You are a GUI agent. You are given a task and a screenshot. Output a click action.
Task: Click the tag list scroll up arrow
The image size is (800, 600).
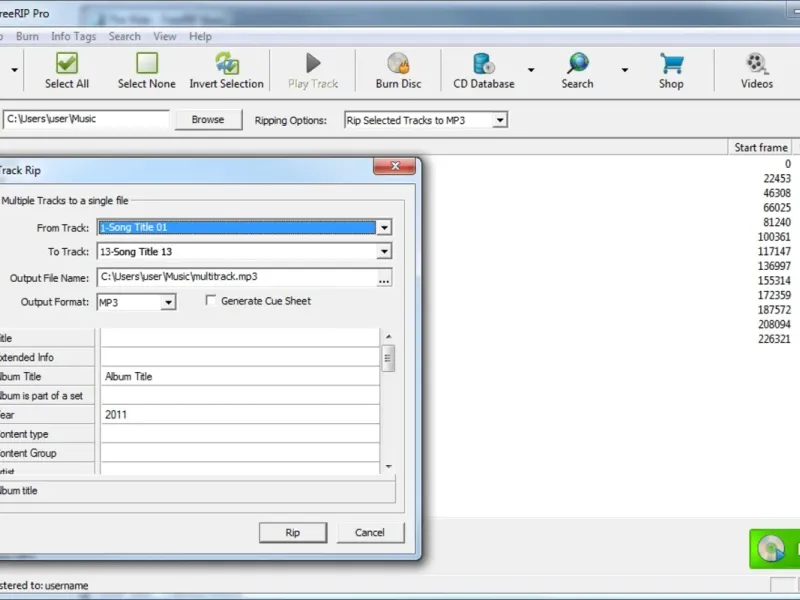tap(388, 337)
